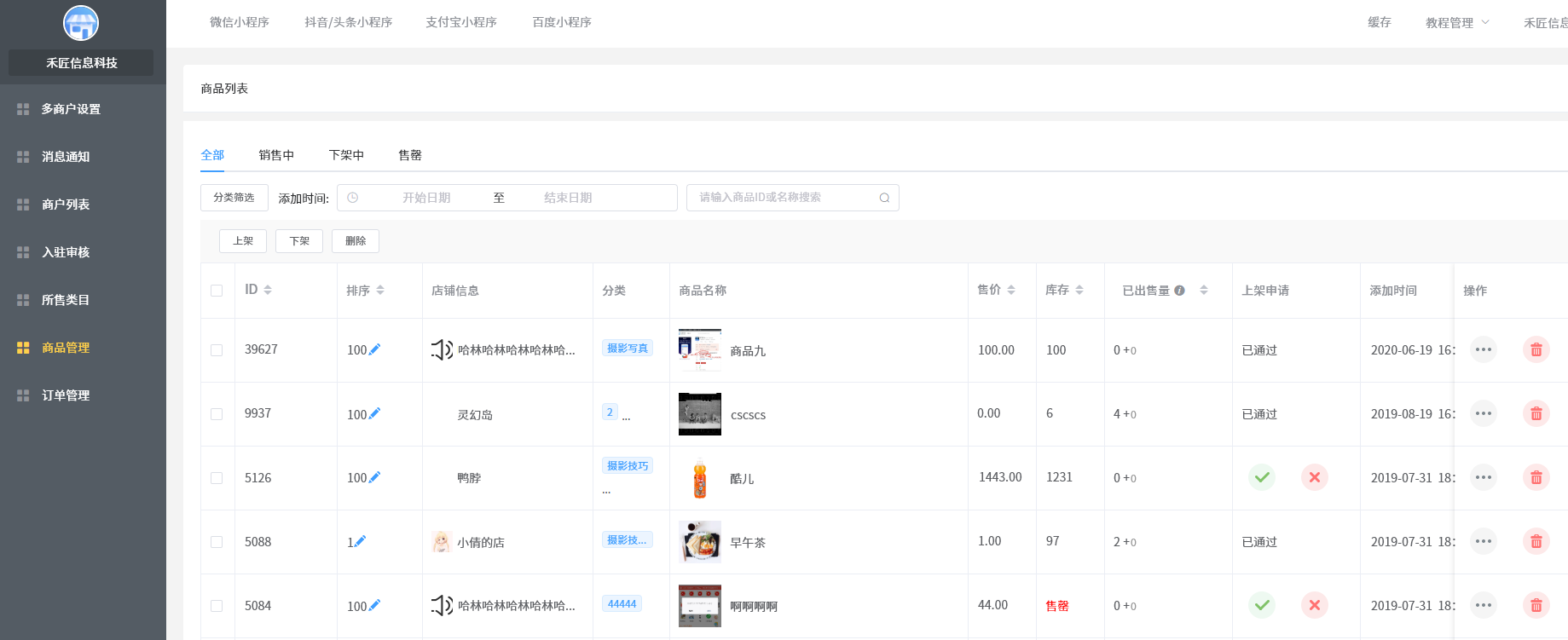Image resolution: width=1568 pixels, height=640 pixels.
Task: Click the clock icon in date field
Action: point(352,198)
